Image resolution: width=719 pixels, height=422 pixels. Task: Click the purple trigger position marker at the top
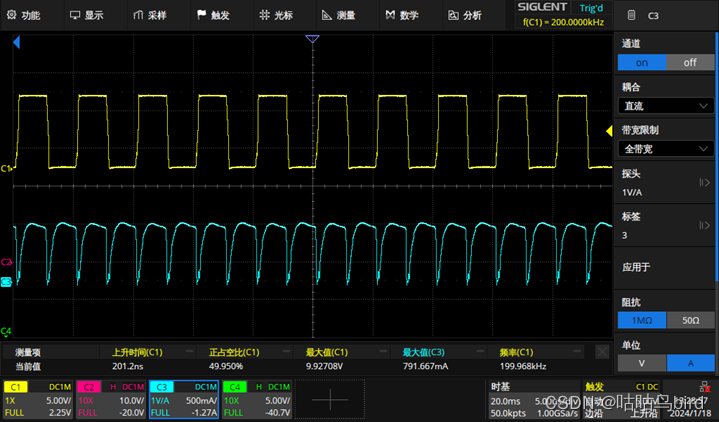tap(312, 39)
